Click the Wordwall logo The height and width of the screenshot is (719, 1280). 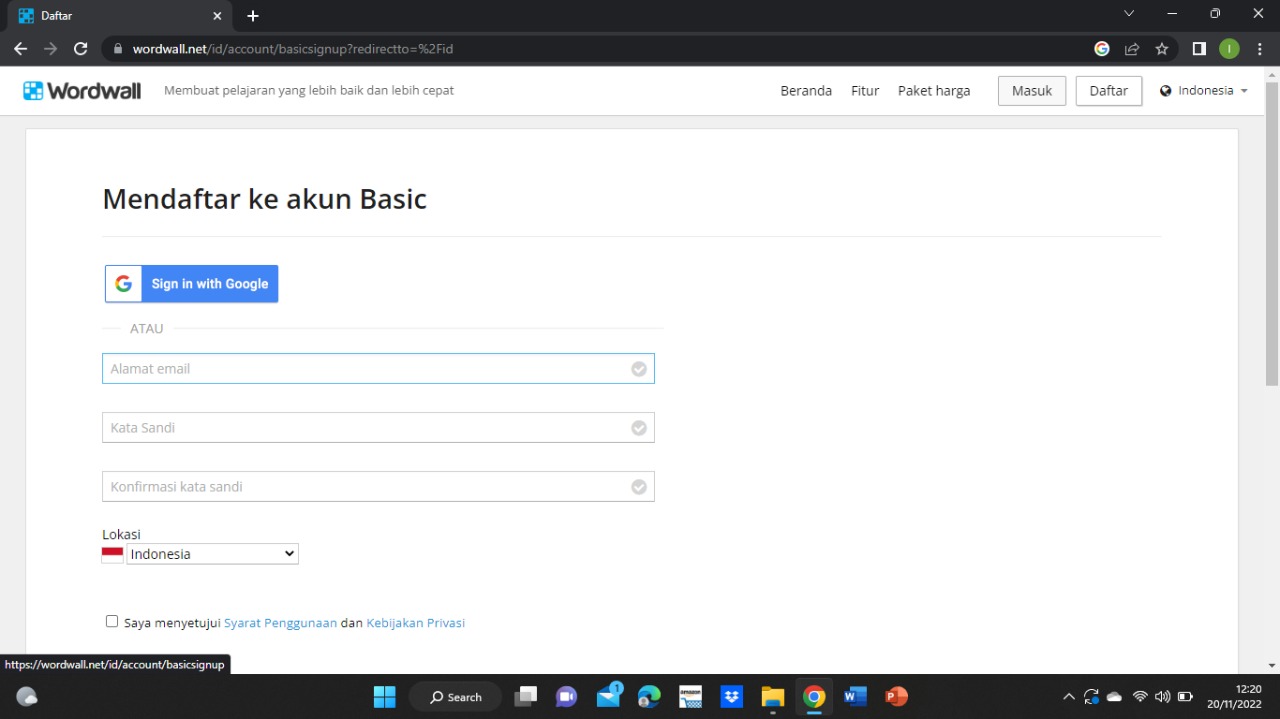click(x=82, y=90)
